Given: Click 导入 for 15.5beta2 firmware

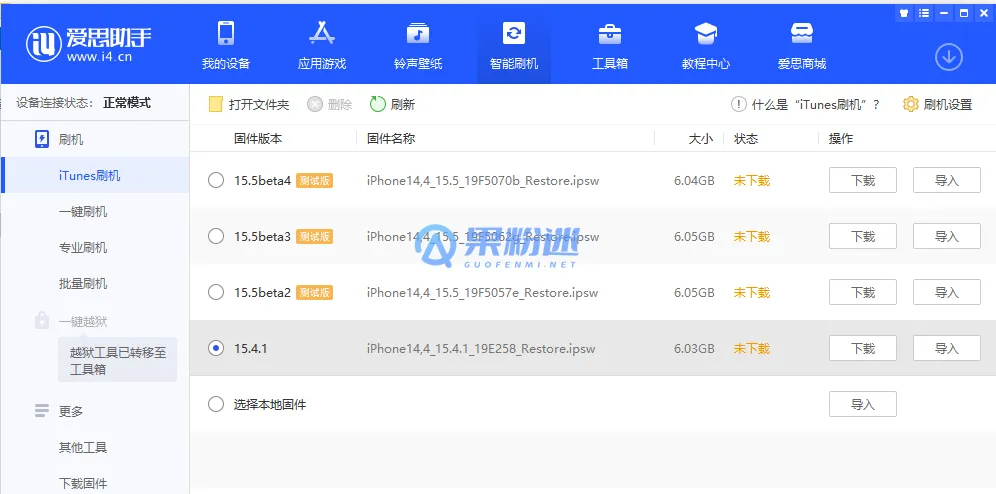Looking at the screenshot, I should (946, 292).
